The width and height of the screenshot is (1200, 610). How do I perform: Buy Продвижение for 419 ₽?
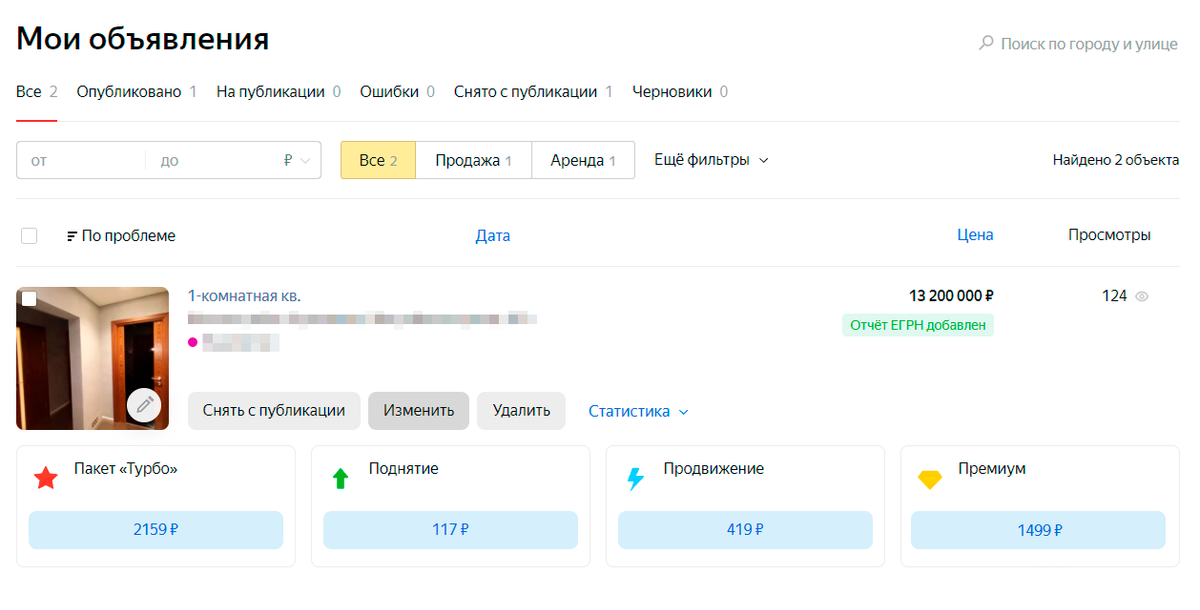pos(745,530)
